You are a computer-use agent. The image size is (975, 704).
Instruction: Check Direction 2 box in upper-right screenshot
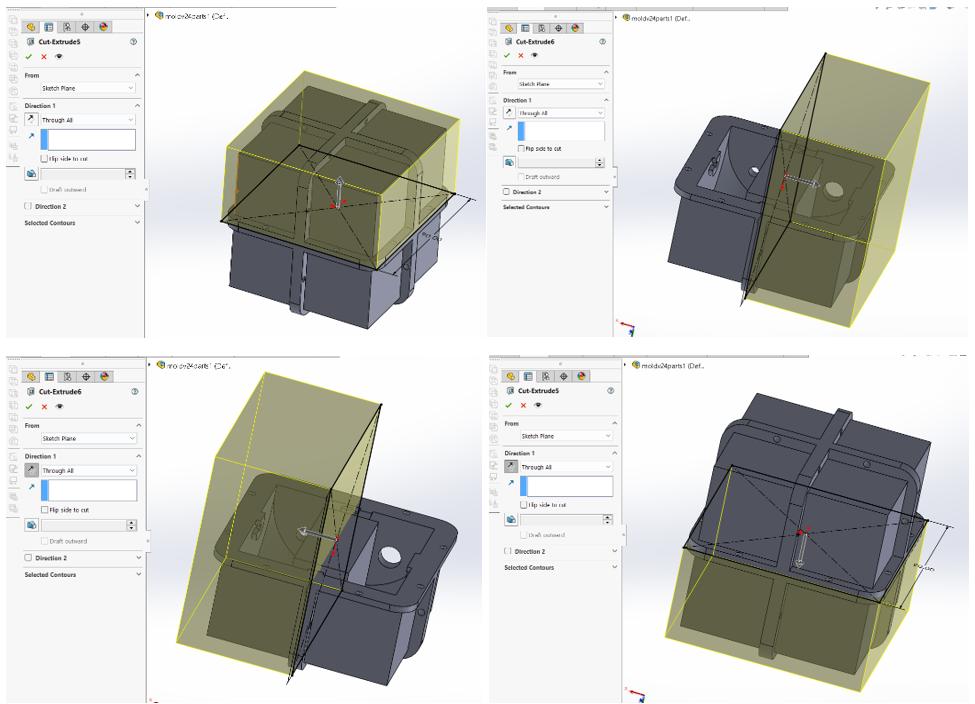[506, 192]
